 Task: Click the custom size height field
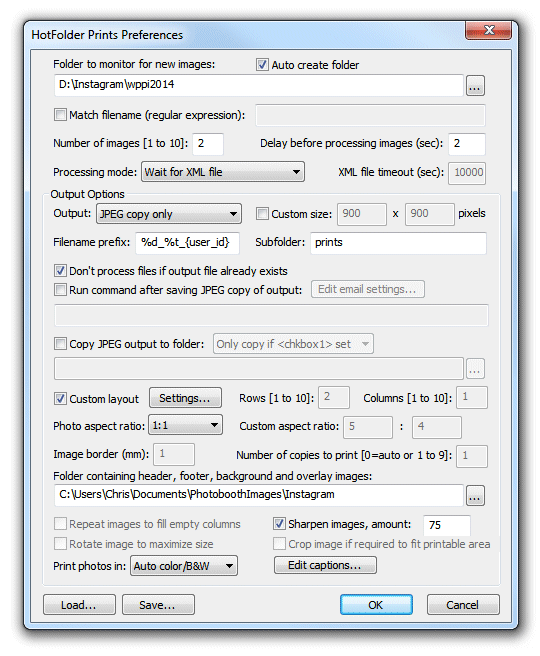pyautogui.click(x=430, y=215)
